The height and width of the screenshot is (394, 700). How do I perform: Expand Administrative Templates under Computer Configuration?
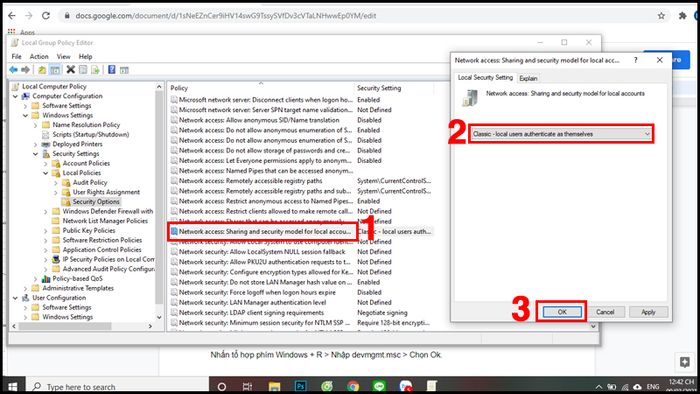25,288
